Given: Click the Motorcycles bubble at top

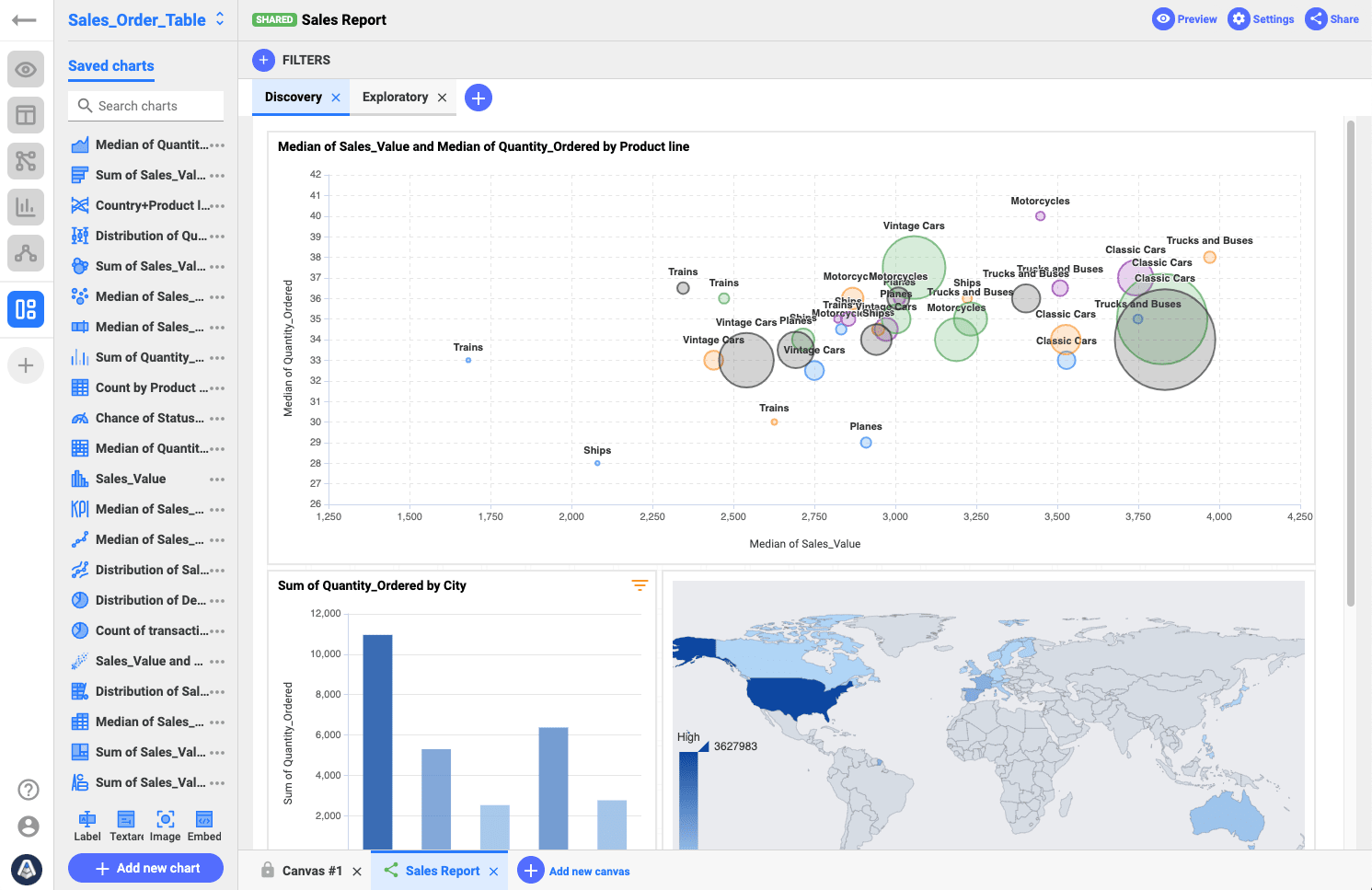Looking at the screenshot, I should pos(1040,216).
